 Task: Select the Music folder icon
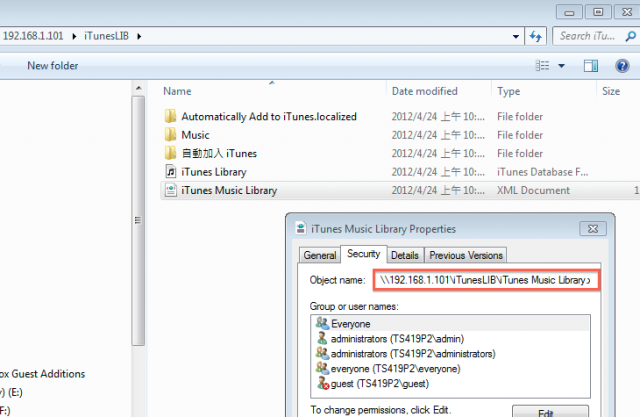170,135
